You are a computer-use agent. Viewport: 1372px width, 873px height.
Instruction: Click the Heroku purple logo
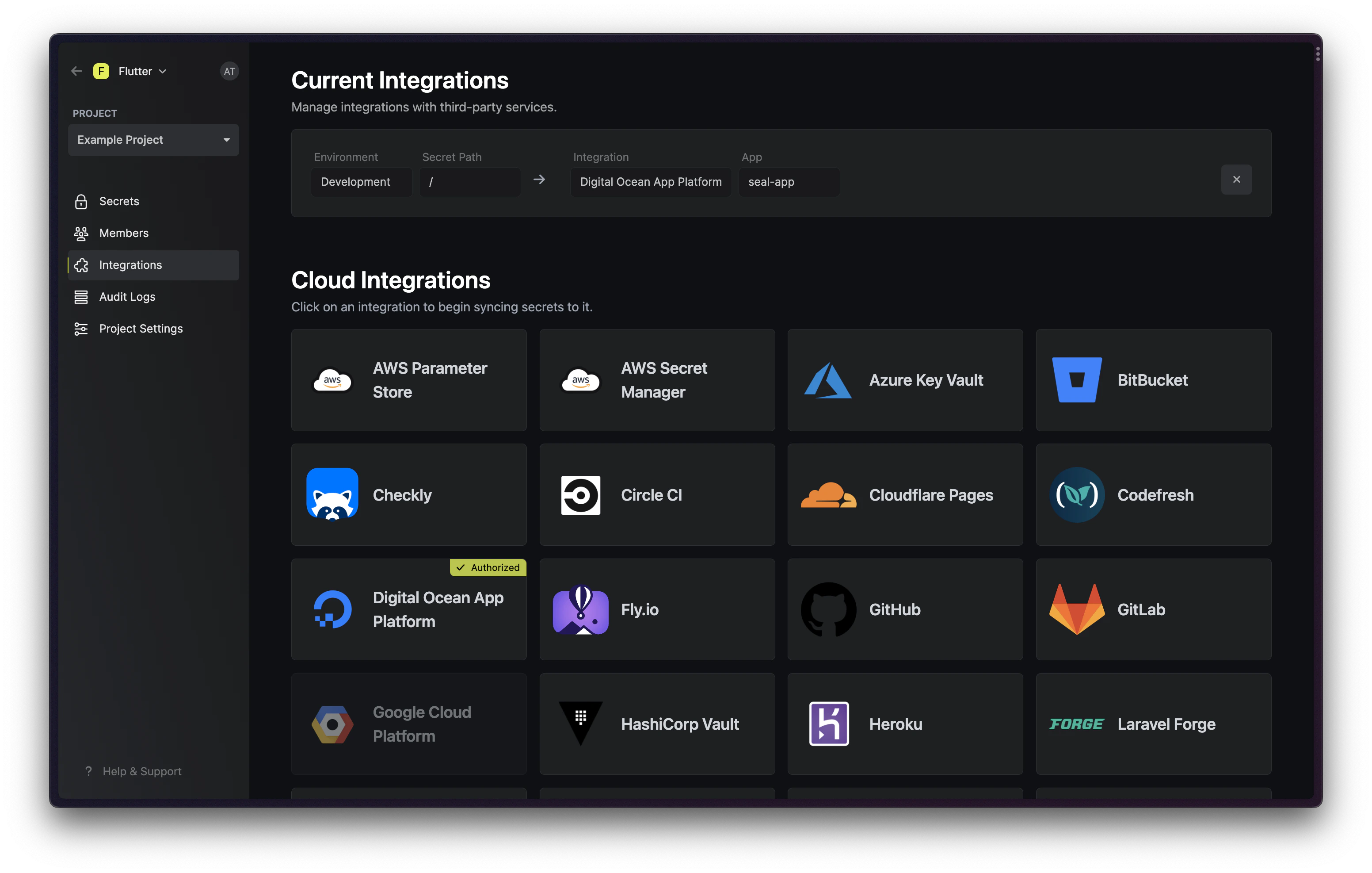[828, 724]
